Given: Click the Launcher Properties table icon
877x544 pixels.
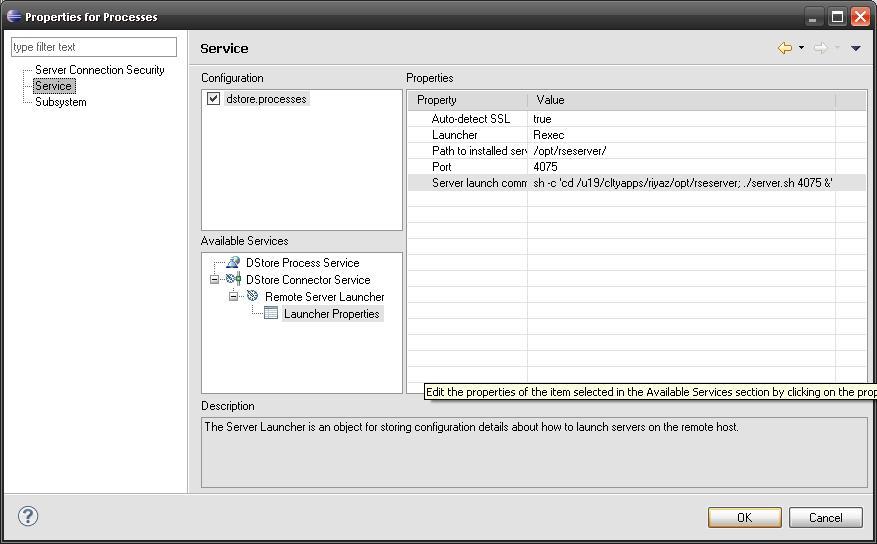Looking at the screenshot, I should coord(271,314).
